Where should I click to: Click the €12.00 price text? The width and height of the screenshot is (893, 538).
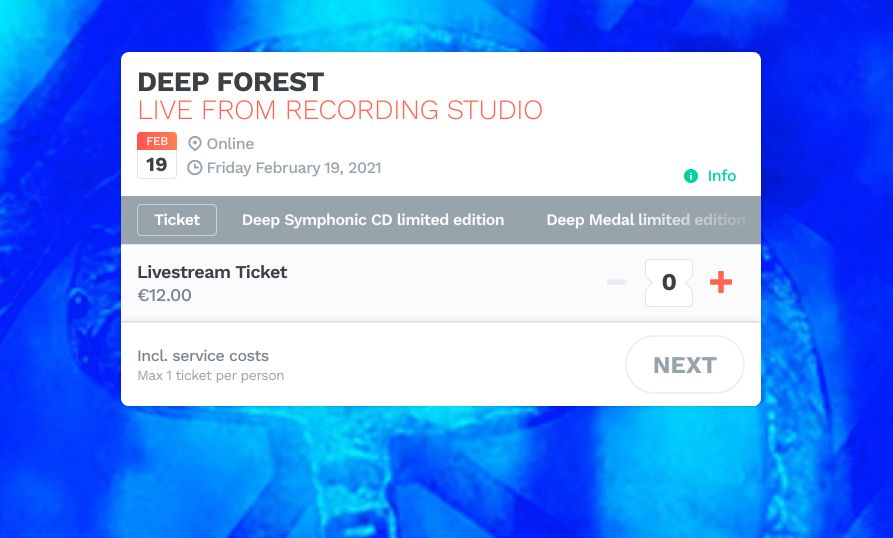165,295
